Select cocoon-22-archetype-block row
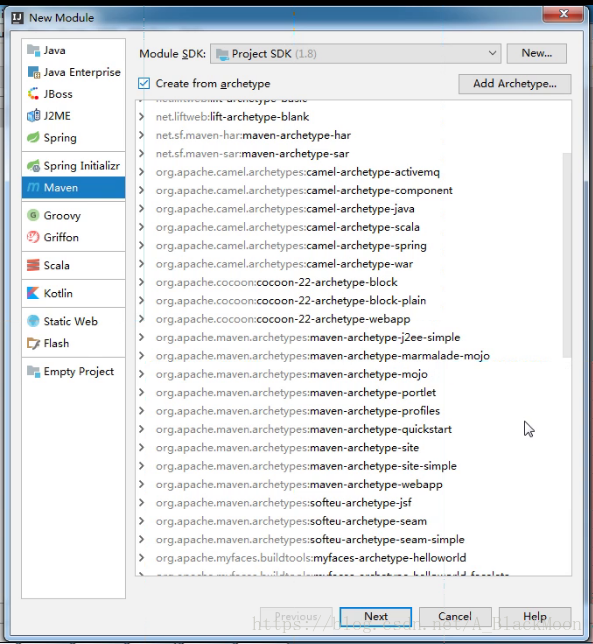This screenshot has height=644, width=593. pyautogui.click(x=353, y=282)
